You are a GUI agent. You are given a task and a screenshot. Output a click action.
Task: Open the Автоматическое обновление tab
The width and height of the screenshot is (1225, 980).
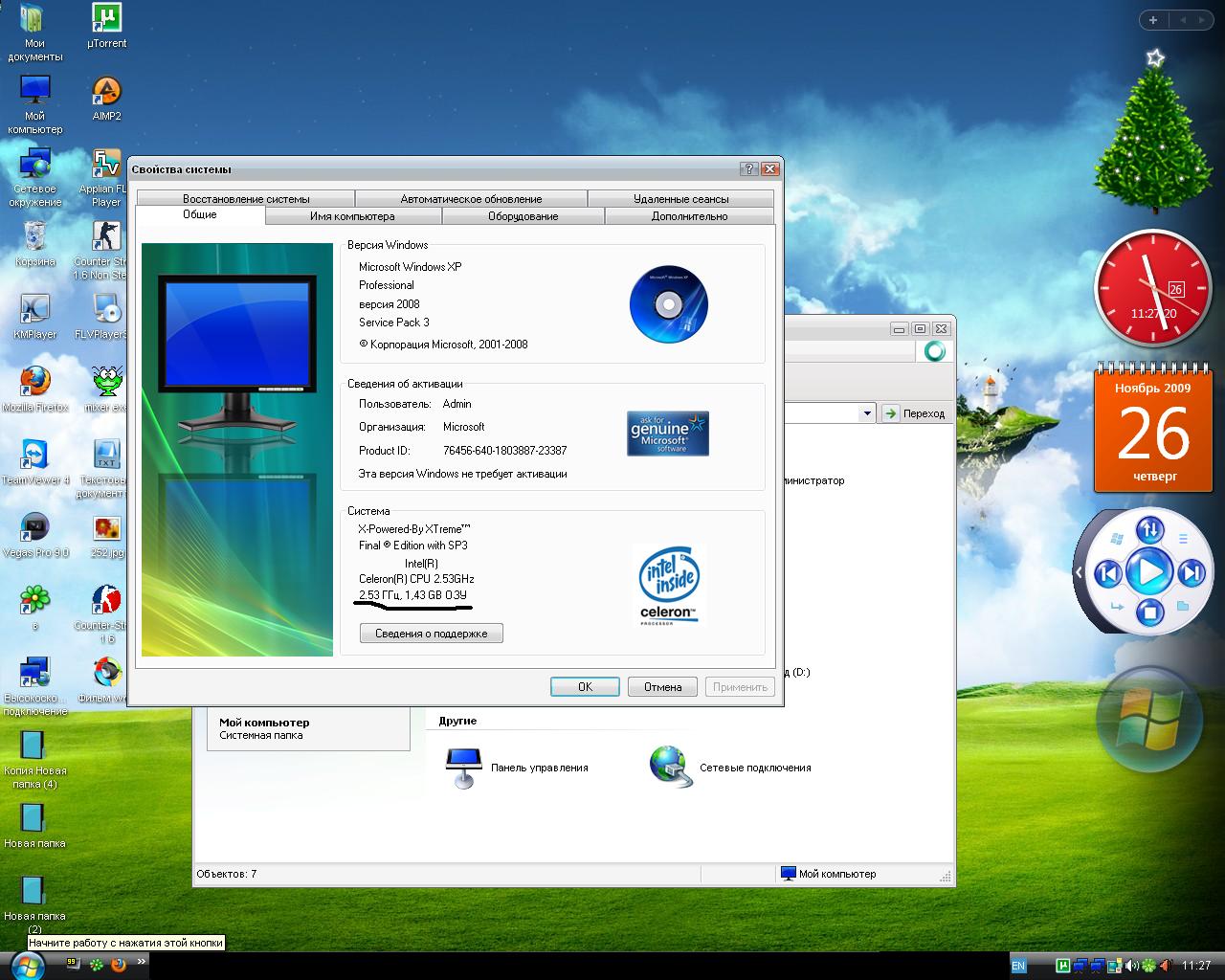pyautogui.click(x=471, y=199)
